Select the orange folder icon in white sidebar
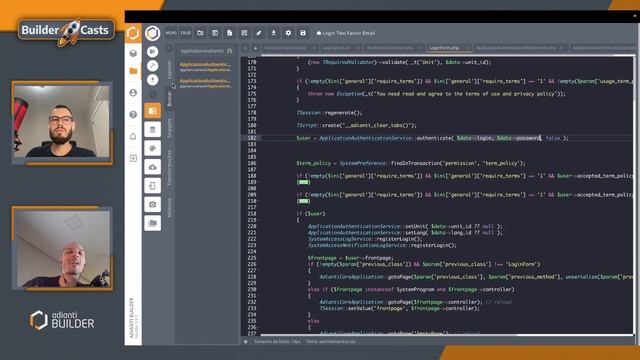Viewport: 640px width, 360px height. click(133, 71)
